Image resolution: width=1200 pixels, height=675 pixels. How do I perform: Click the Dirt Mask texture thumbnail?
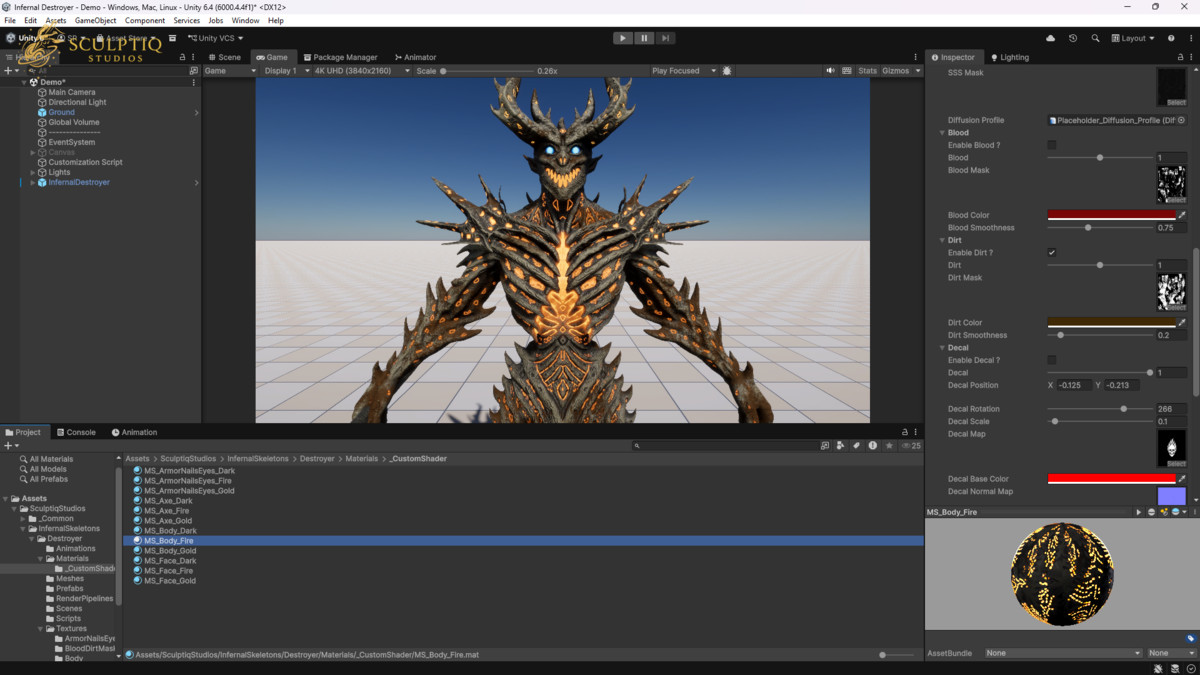pos(1171,292)
